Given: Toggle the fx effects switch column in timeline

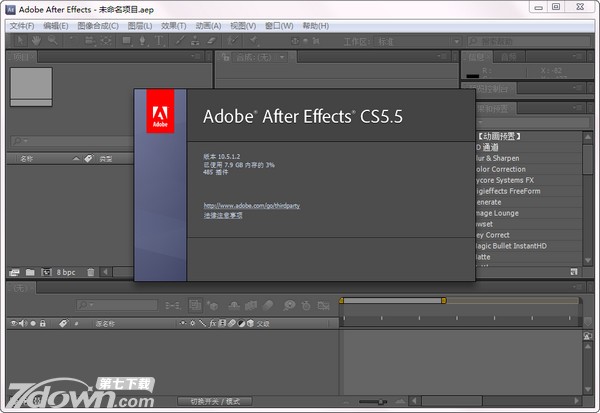Looking at the screenshot, I should pos(213,324).
